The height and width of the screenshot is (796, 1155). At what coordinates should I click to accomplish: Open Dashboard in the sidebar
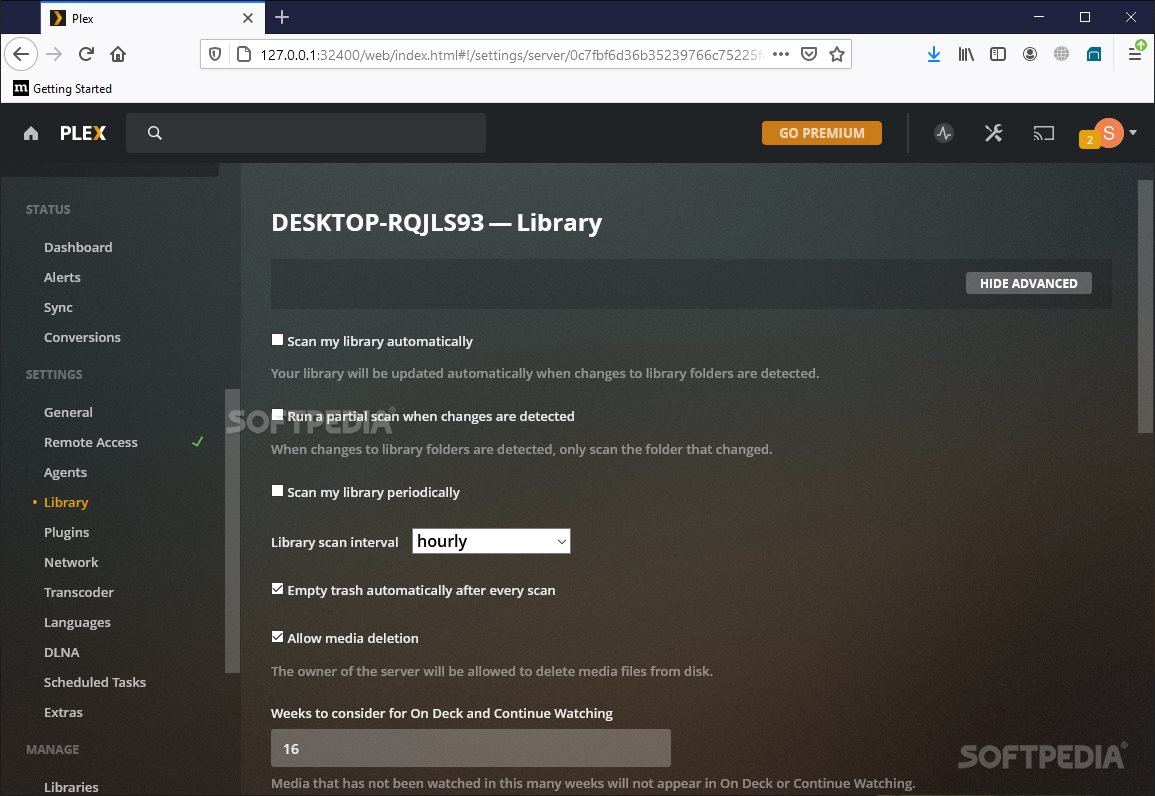coord(78,247)
